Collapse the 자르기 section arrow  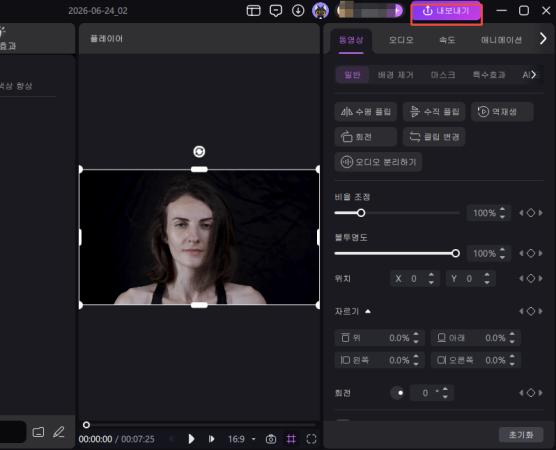[368, 311]
